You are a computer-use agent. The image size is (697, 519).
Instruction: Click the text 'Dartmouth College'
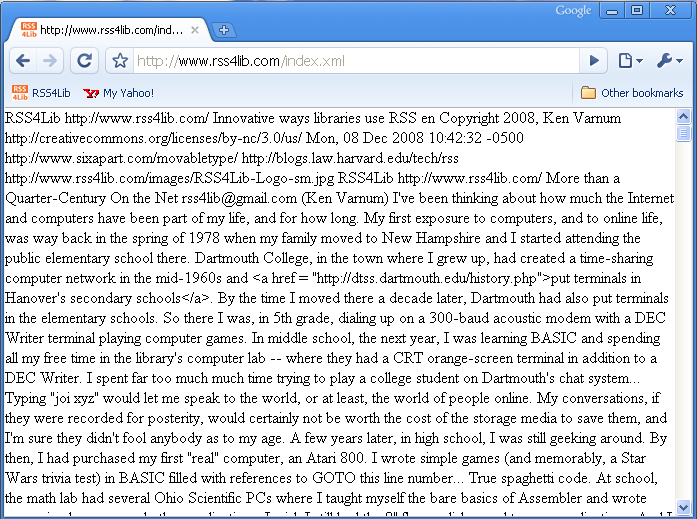point(252,258)
